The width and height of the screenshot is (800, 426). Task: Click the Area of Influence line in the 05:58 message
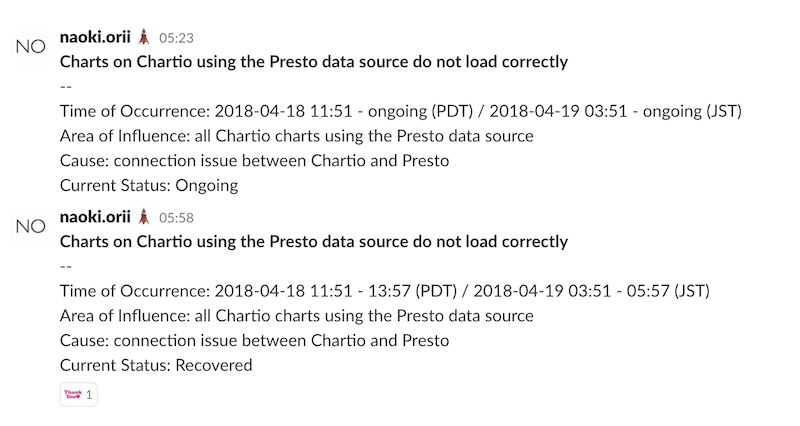tap(296, 316)
